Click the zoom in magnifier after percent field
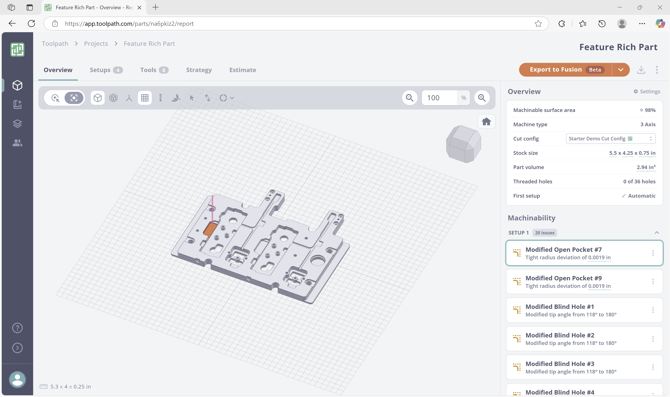670x397 pixels. click(x=482, y=98)
